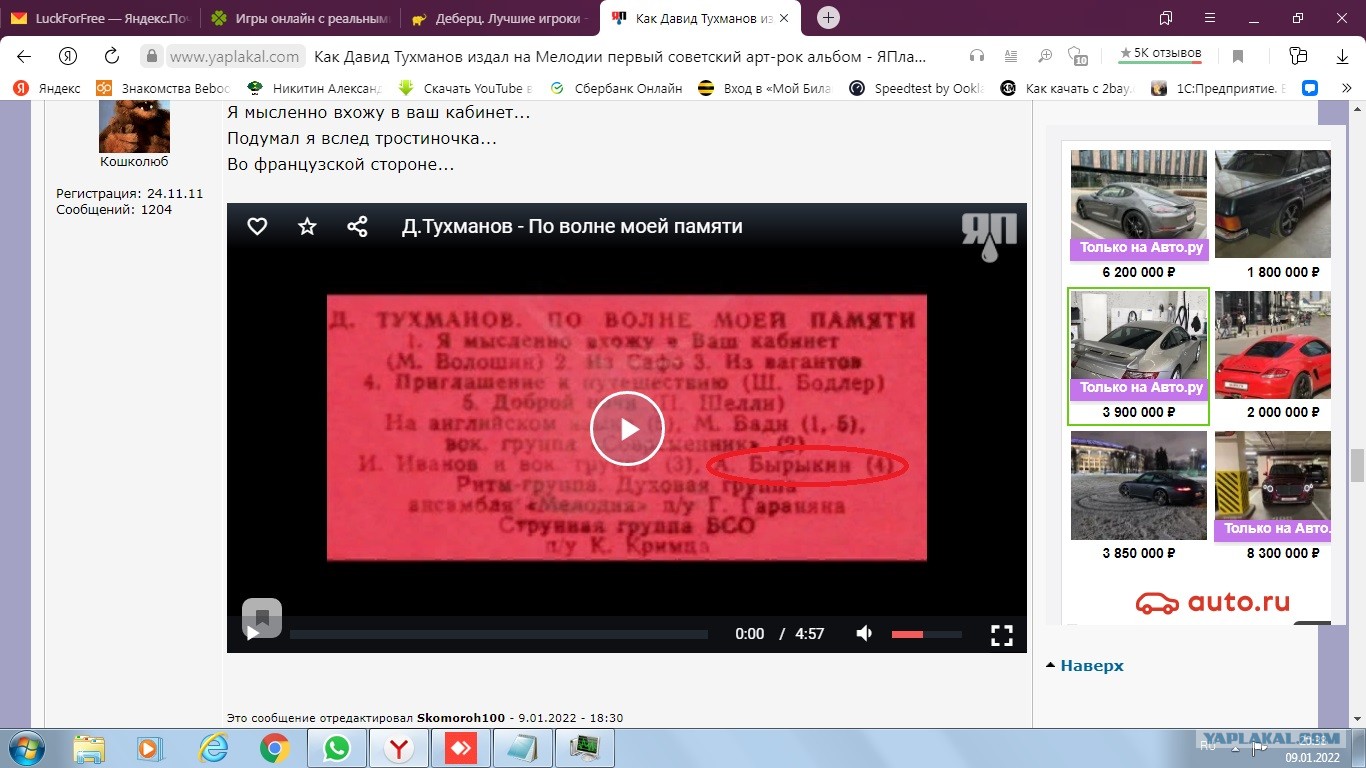Image resolution: width=1366 pixels, height=768 pixels.
Task: Open the Speedtest by Ookla bookmark
Action: (x=916, y=88)
